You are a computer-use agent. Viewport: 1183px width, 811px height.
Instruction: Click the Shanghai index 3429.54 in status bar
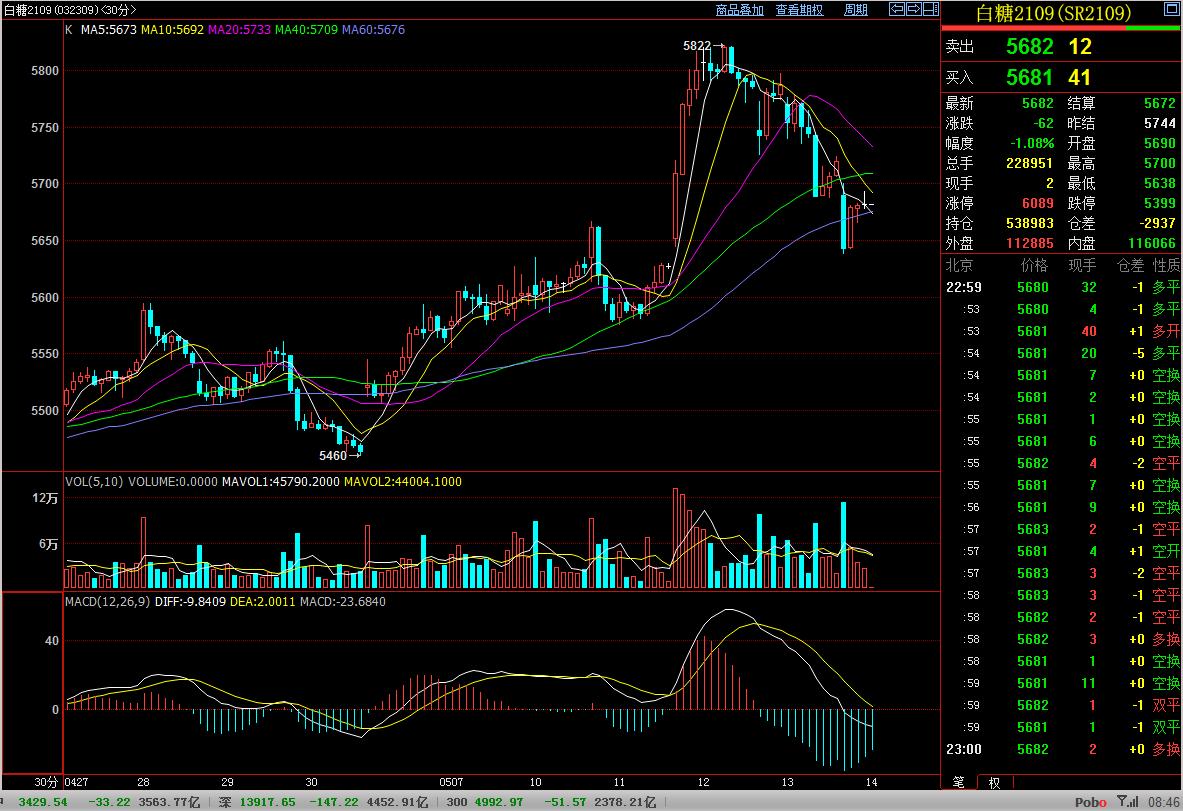click(43, 802)
